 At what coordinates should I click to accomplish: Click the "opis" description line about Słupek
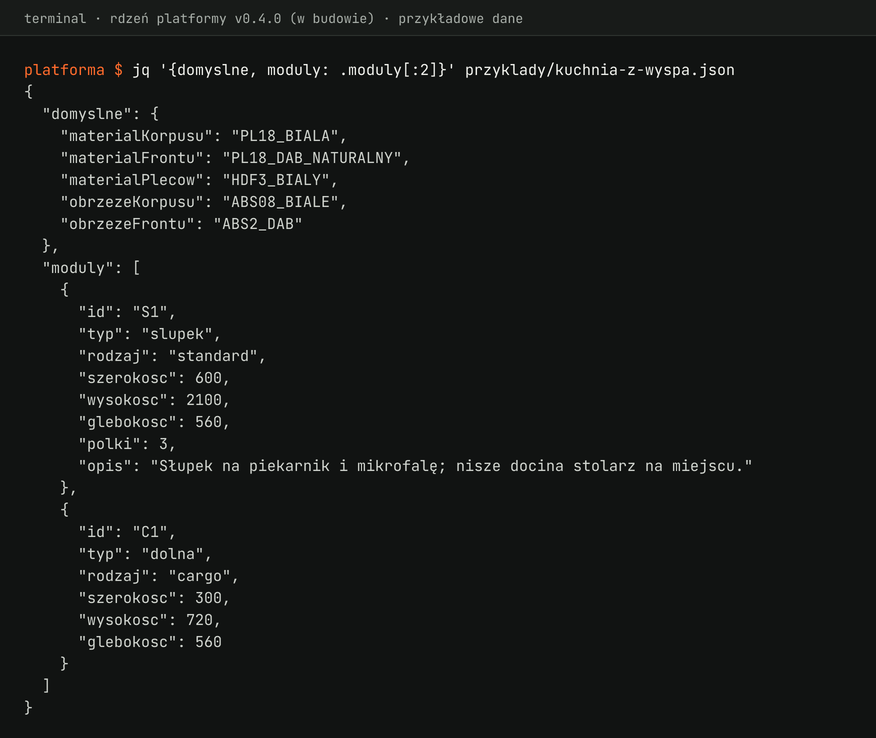[415, 466]
